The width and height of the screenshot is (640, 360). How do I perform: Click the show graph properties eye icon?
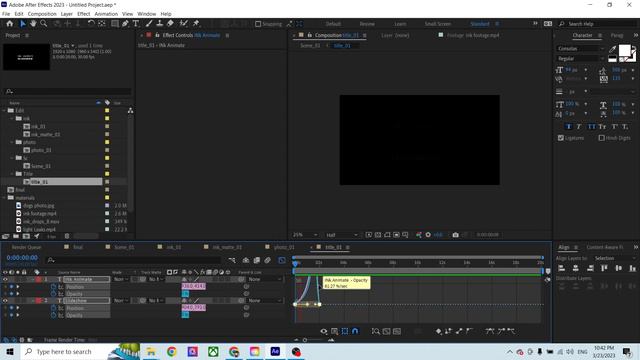(324, 331)
